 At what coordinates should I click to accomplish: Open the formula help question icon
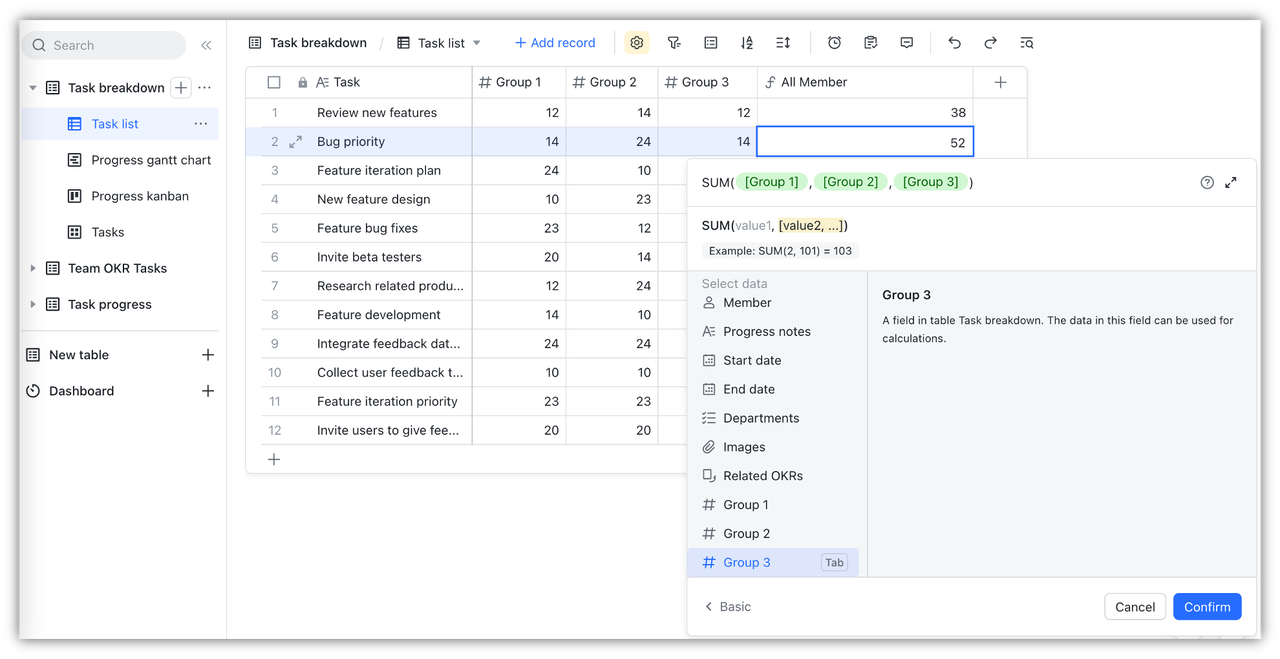(x=1207, y=182)
